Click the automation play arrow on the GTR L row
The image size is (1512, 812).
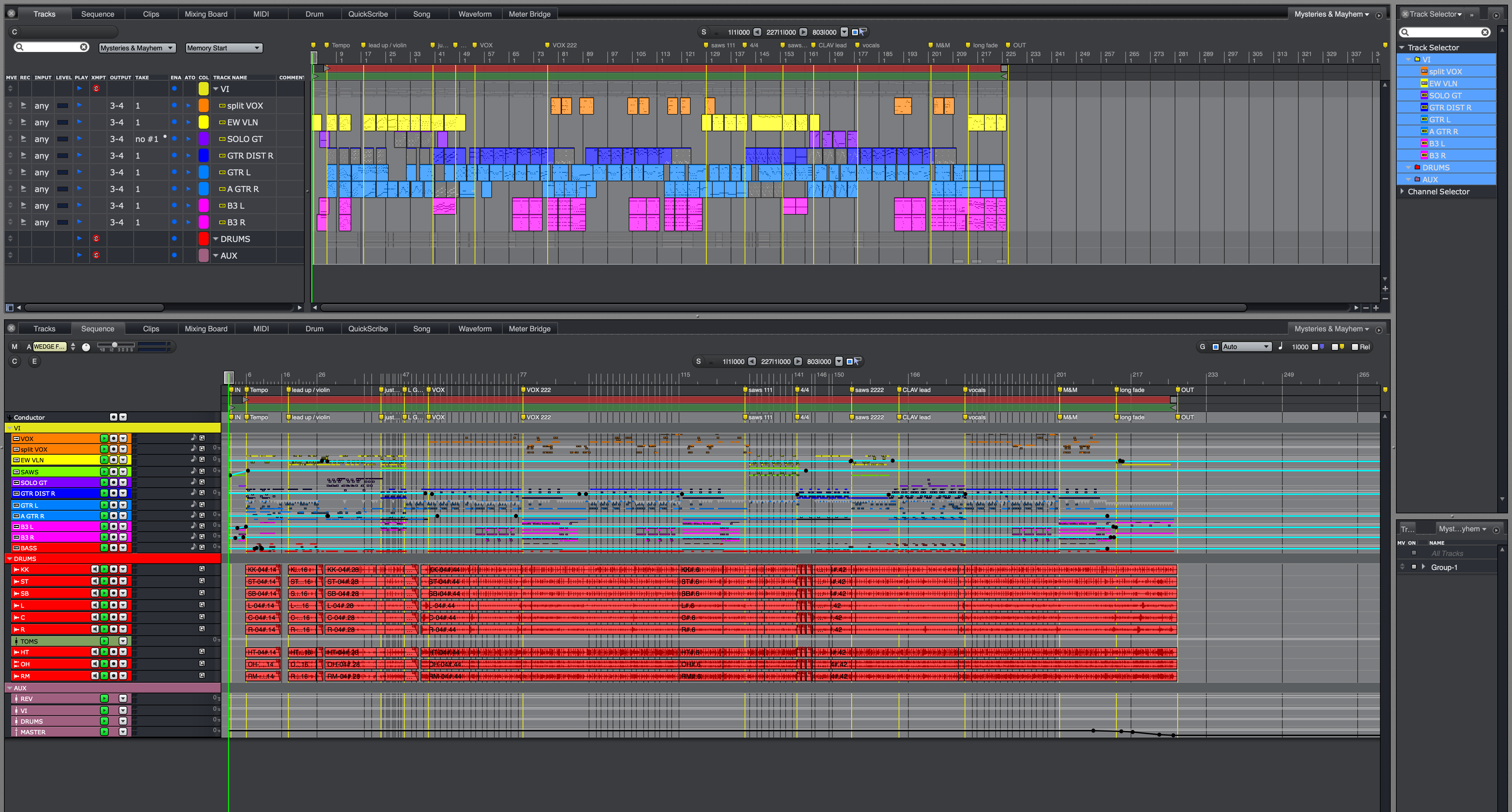click(188, 172)
